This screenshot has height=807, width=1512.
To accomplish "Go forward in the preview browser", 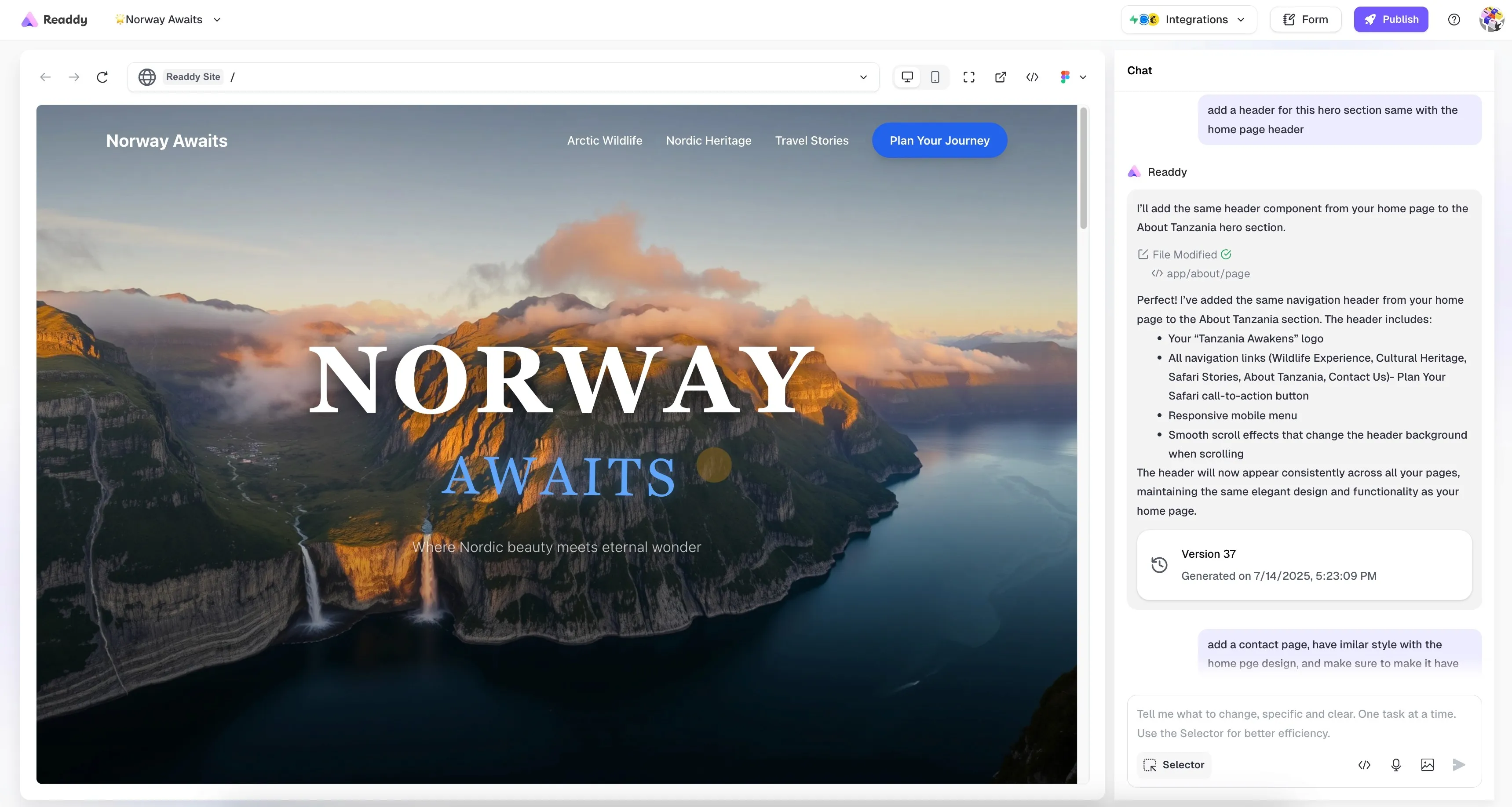I will pyautogui.click(x=74, y=77).
